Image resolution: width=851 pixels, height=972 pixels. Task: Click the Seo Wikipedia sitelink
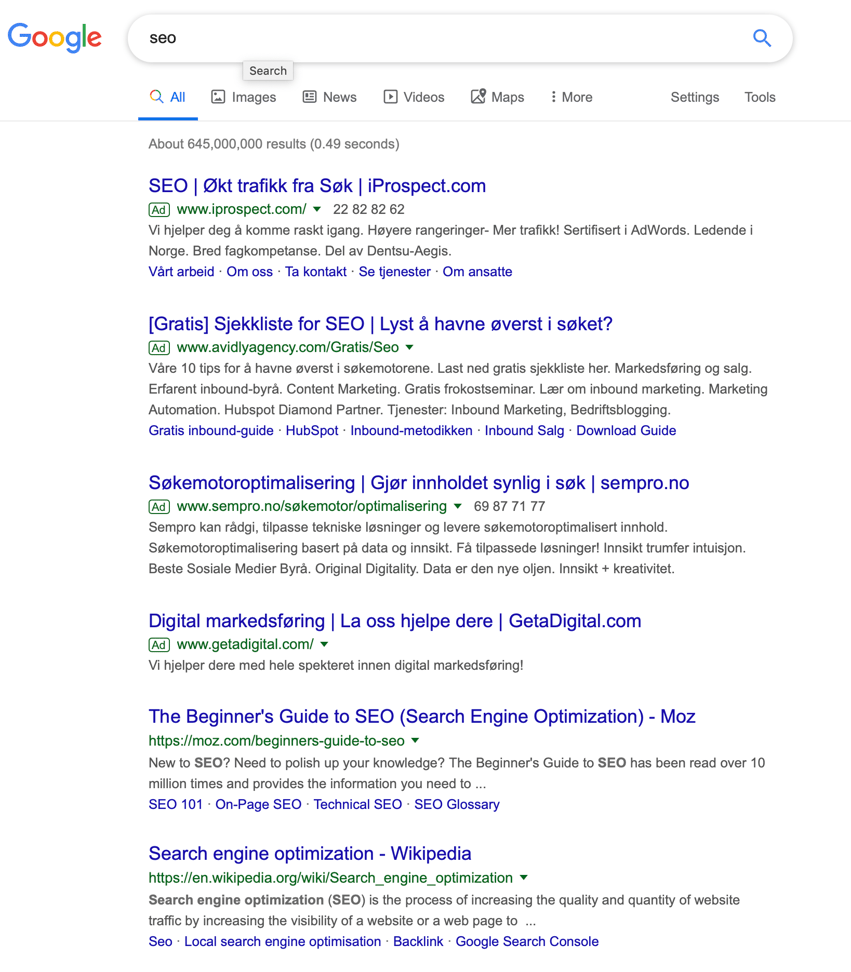coord(160,942)
